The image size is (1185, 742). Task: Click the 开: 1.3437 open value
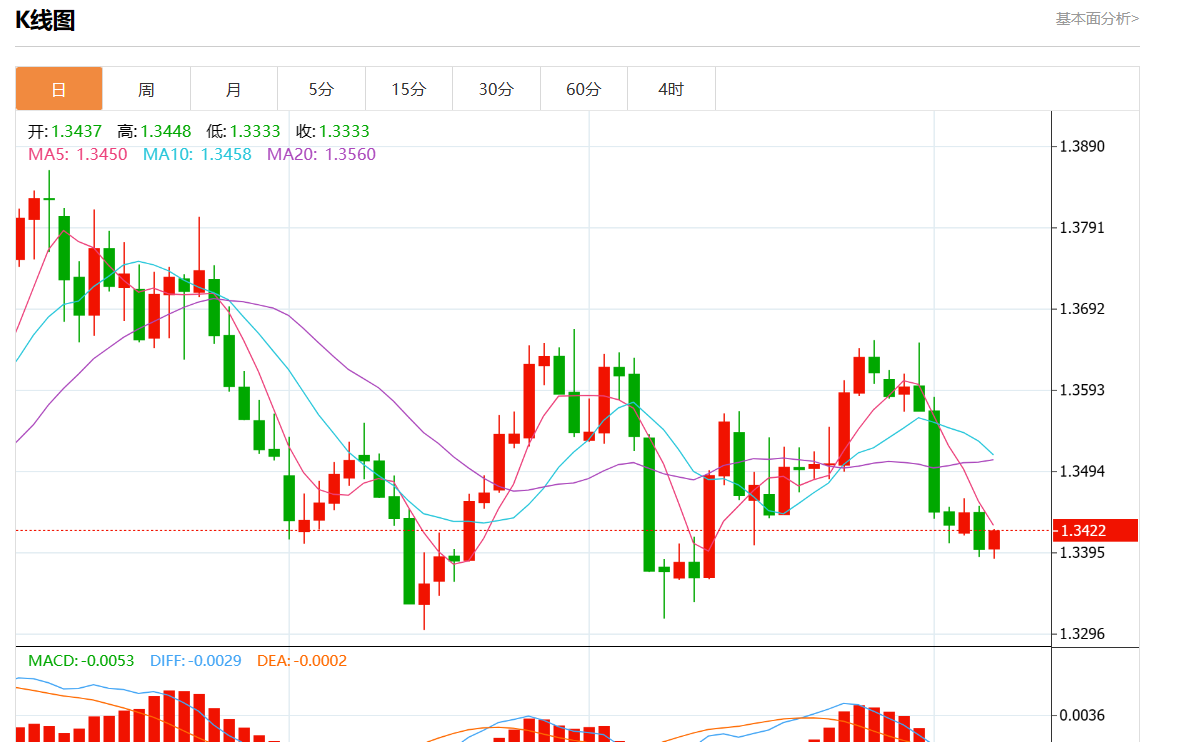click(65, 131)
